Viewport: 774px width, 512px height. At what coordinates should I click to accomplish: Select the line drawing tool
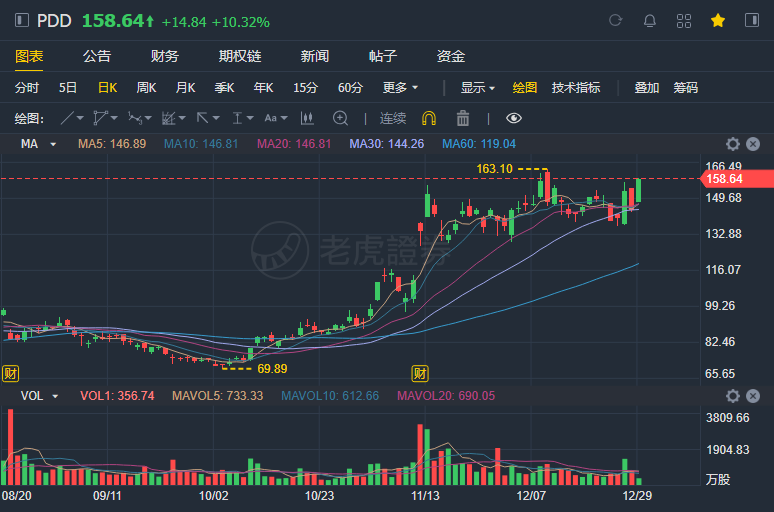pyautogui.click(x=67, y=118)
